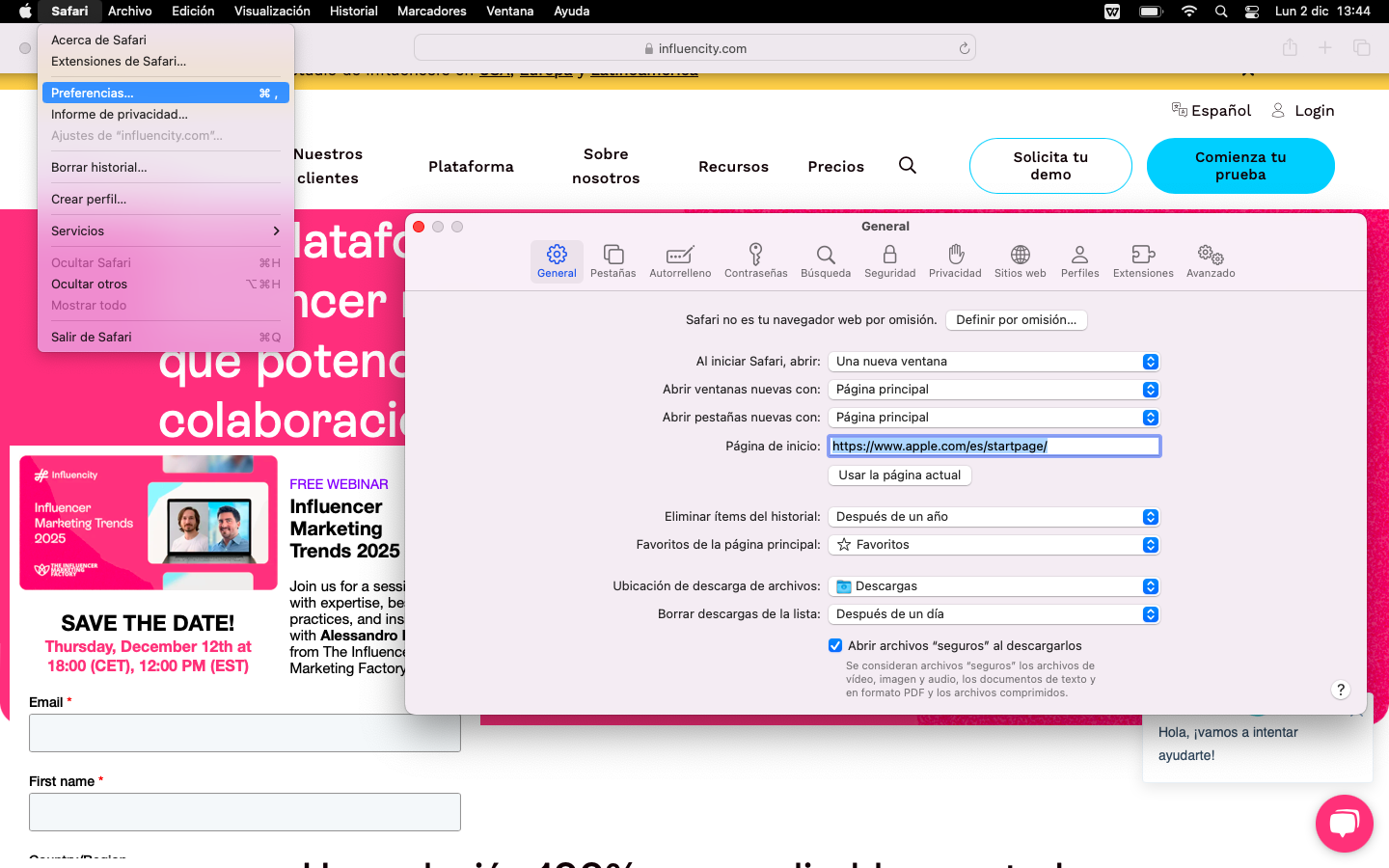1389x868 pixels.
Task: Click the Página de inicio URL field
Action: [x=994, y=446]
